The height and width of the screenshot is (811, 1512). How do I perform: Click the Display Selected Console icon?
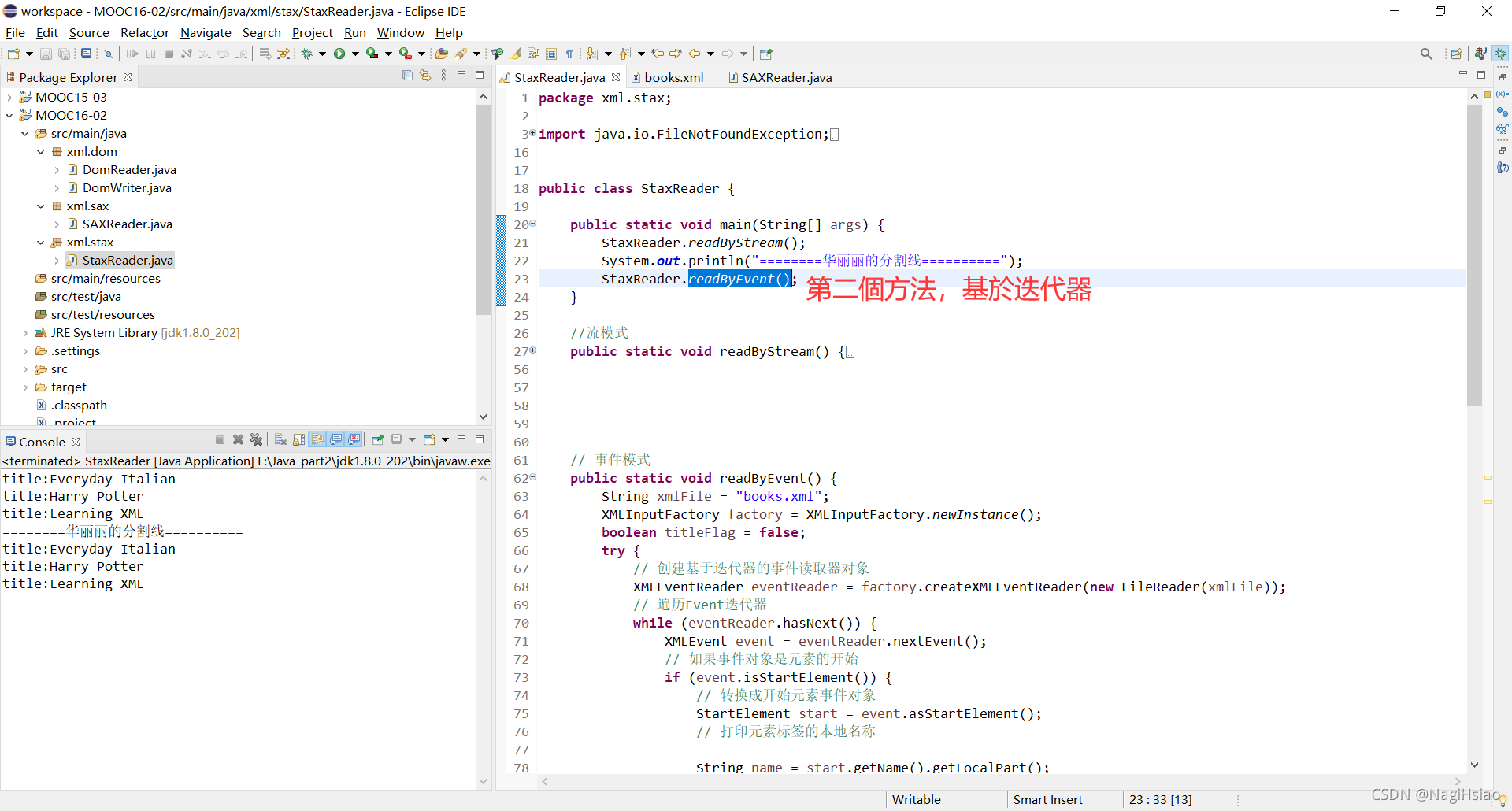point(397,439)
